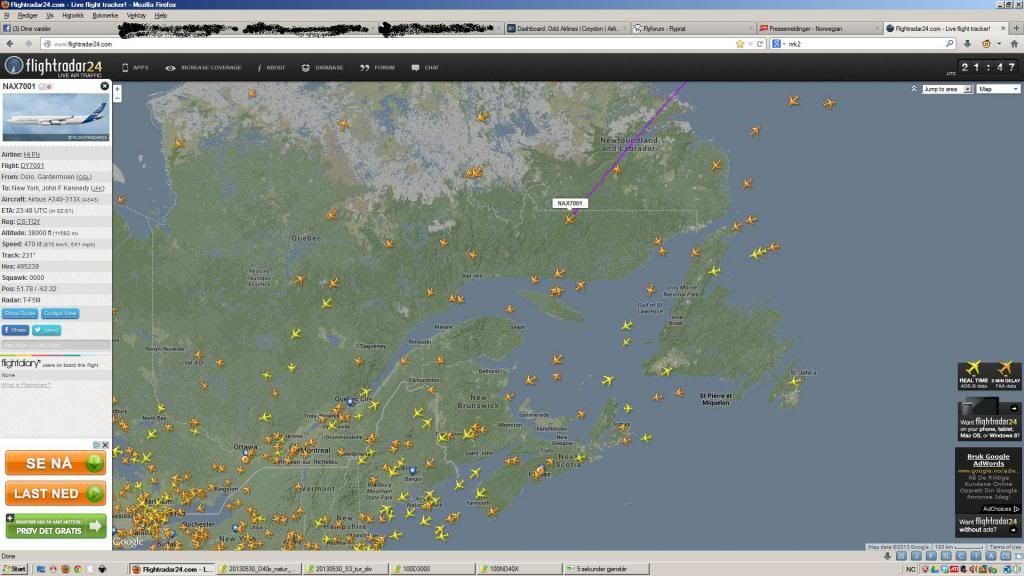1024x576 pixels.
Task: Close the left sidebar advertisement
Action: pyautogui.click(x=105, y=445)
